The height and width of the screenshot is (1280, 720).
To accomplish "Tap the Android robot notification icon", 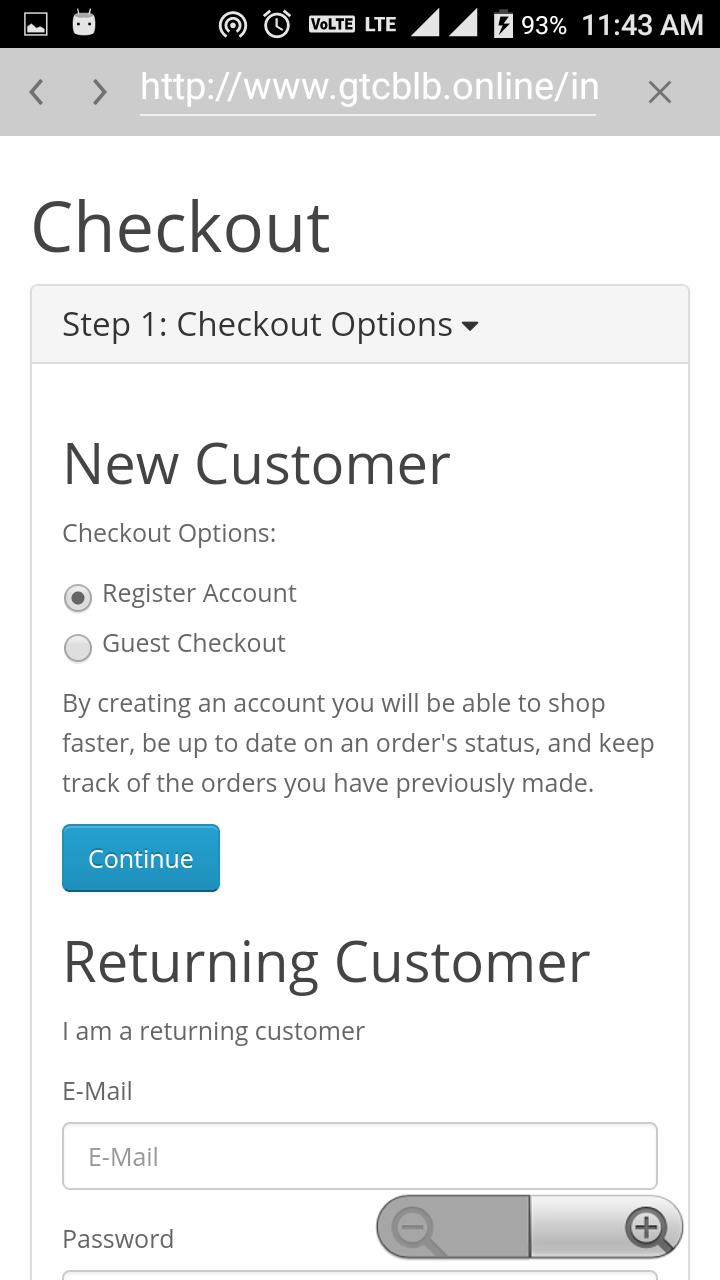I will [84, 23].
